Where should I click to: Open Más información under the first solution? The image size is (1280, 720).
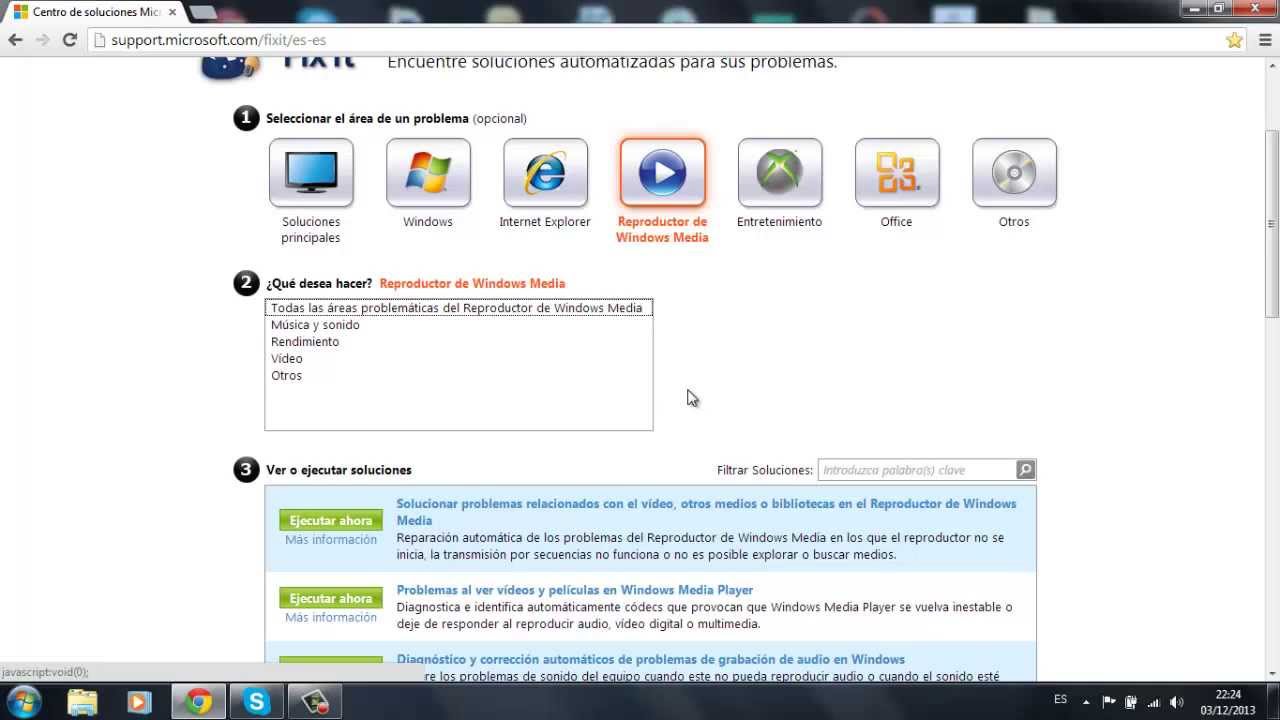coord(331,540)
